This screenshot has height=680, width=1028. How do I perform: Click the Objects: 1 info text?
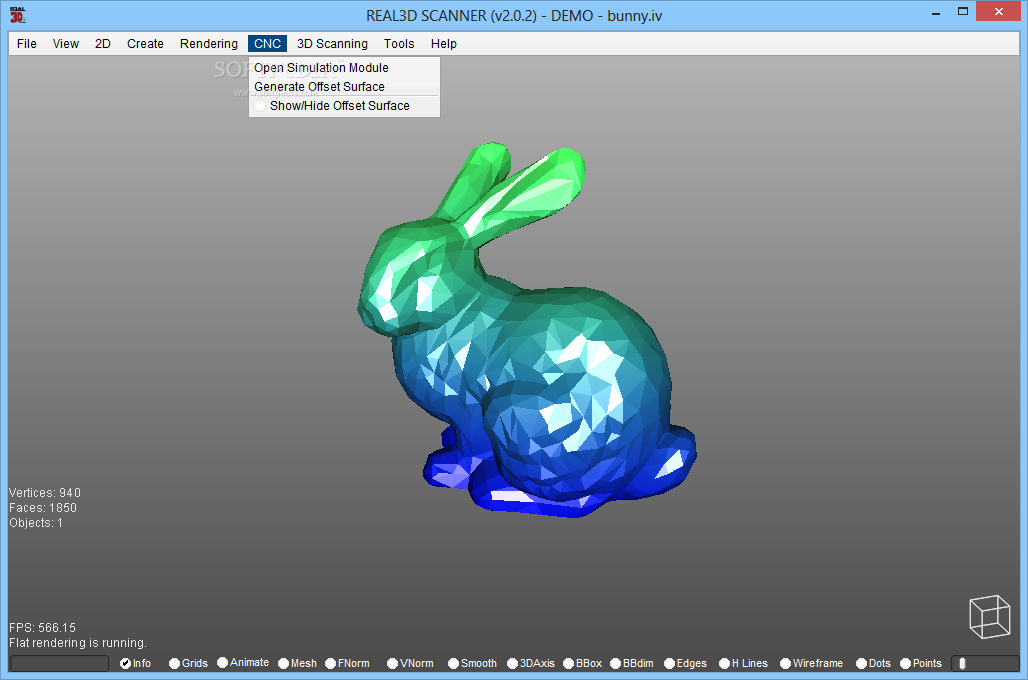[35, 523]
